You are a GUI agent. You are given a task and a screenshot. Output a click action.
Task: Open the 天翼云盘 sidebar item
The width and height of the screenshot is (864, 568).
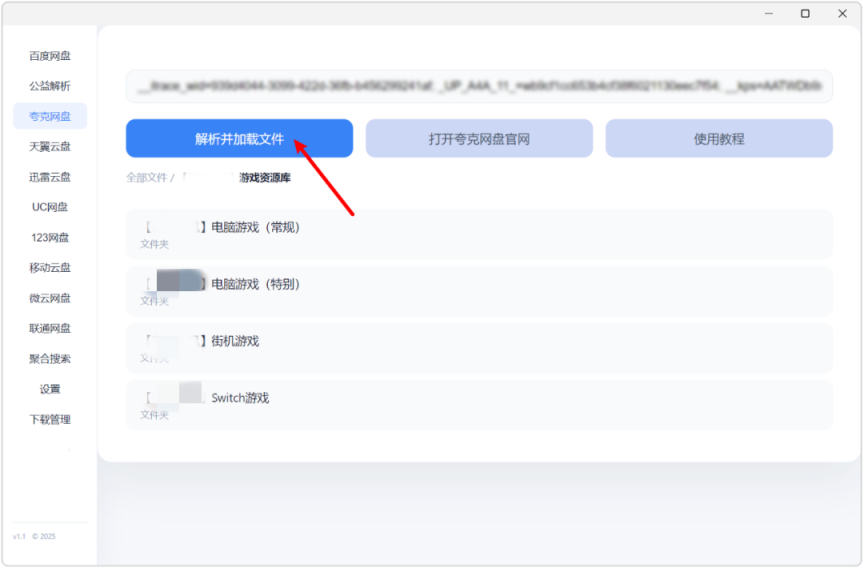(x=50, y=147)
